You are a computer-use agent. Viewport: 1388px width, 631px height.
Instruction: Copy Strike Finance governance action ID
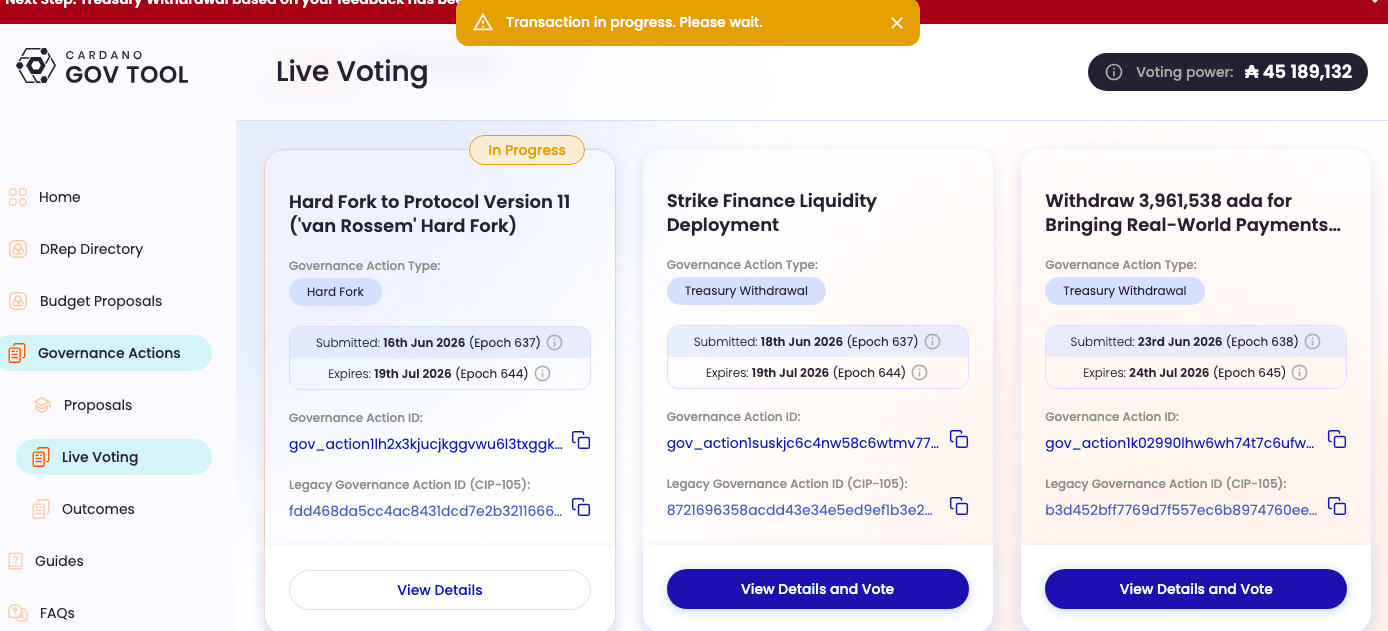pos(959,439)
